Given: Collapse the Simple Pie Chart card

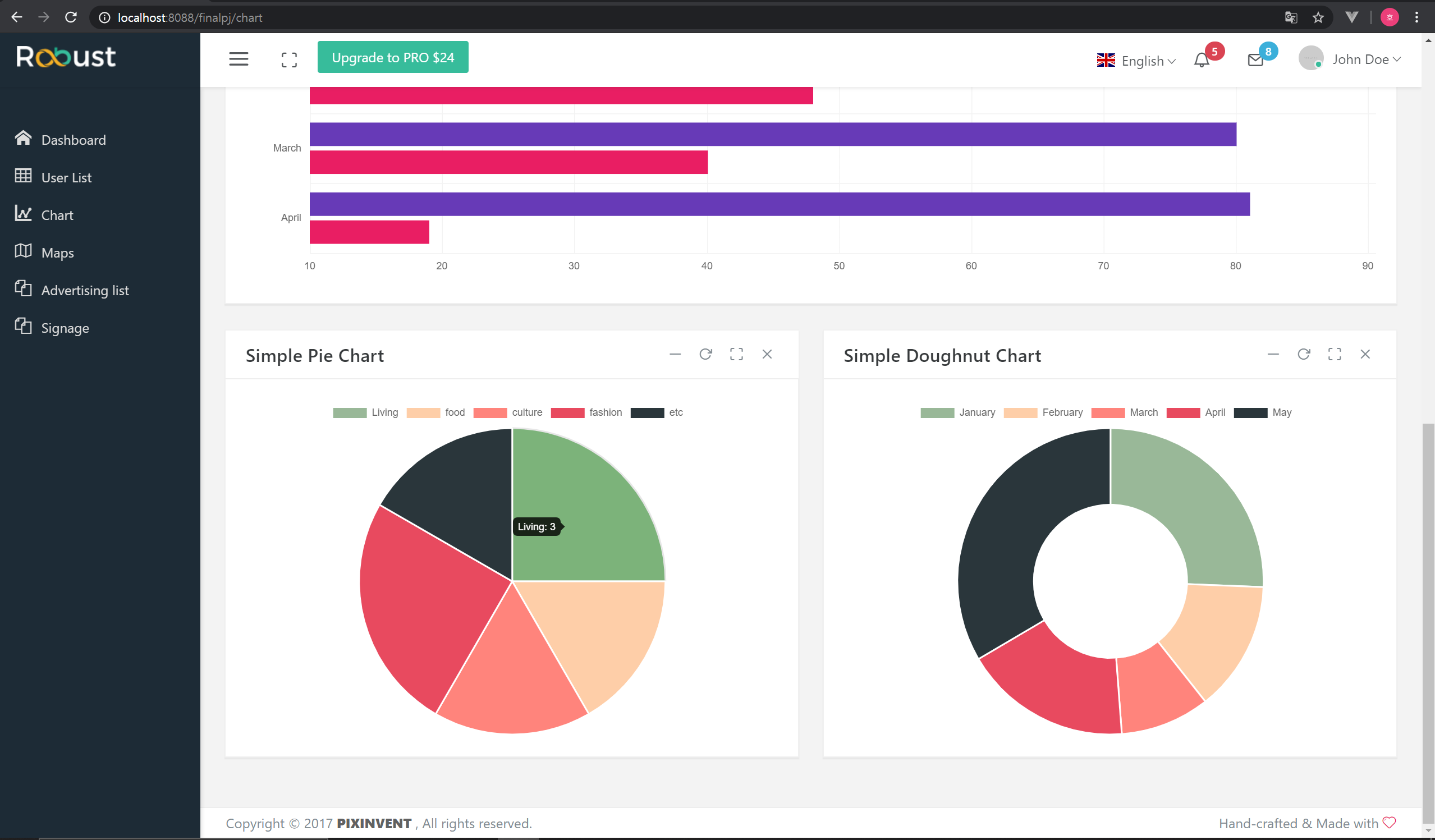Looking at the screenshot, I should 675,354.
